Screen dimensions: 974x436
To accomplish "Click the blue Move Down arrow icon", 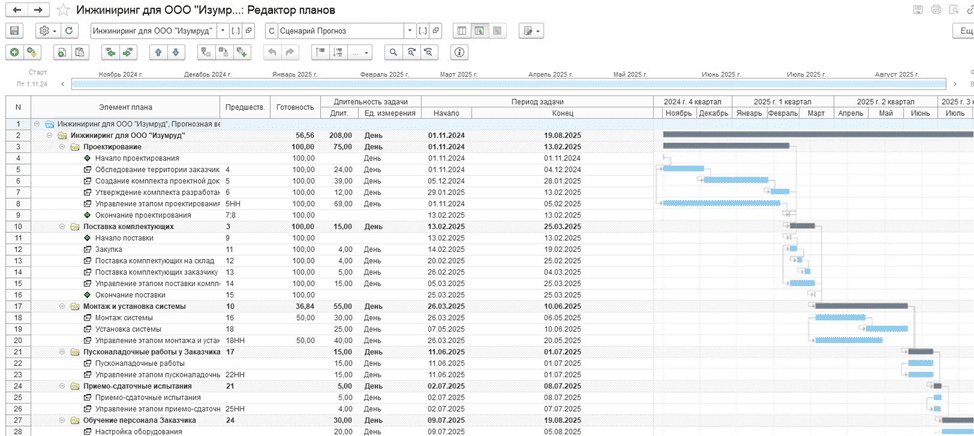I will click(x=176, y=52).
